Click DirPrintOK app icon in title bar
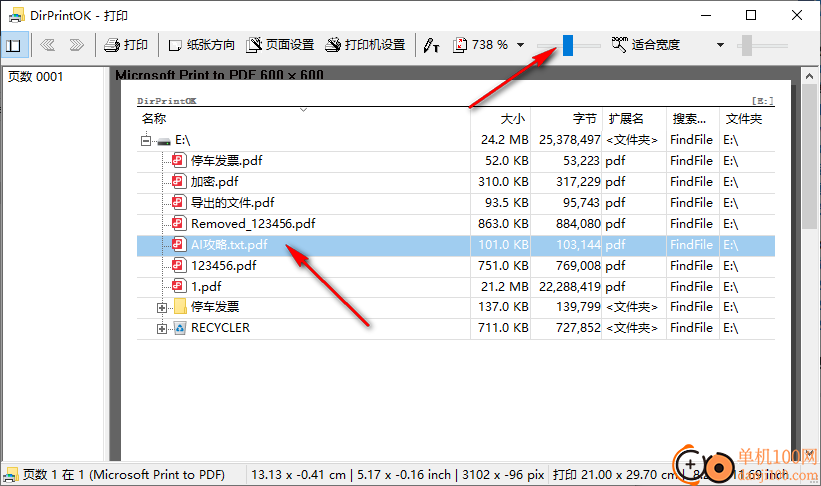The image size is (821, 486). pos(16,16)
